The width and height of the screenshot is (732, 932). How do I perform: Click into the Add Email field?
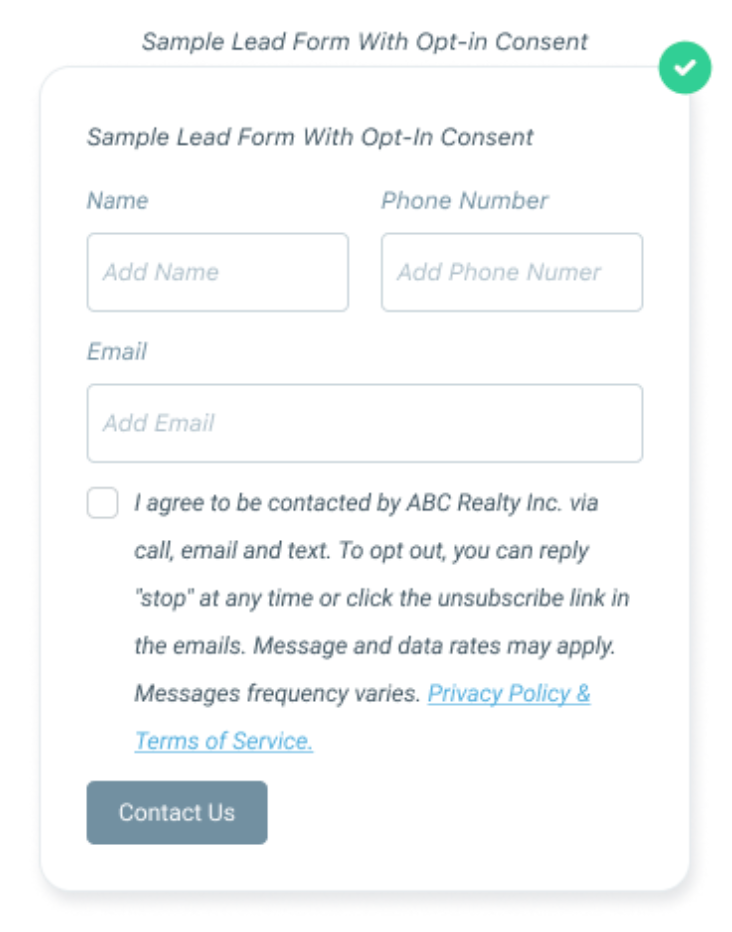point(365,423)
